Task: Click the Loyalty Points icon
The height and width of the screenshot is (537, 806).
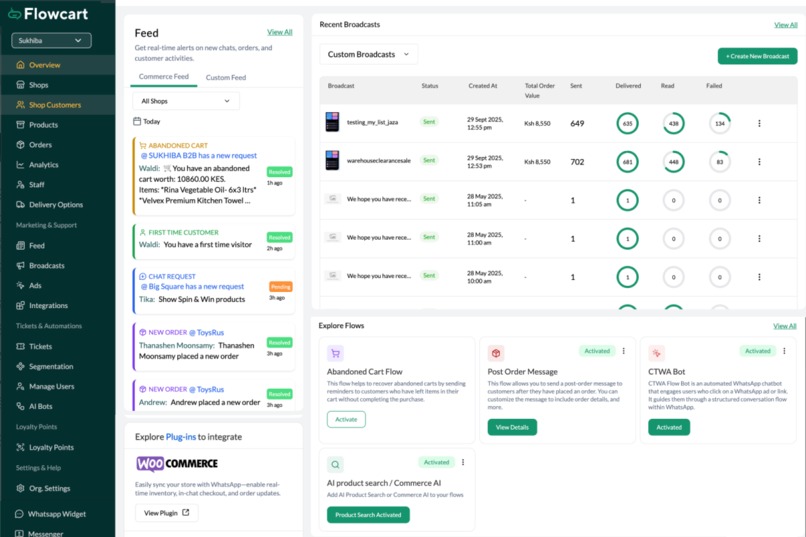Action: tap(21, 447)
